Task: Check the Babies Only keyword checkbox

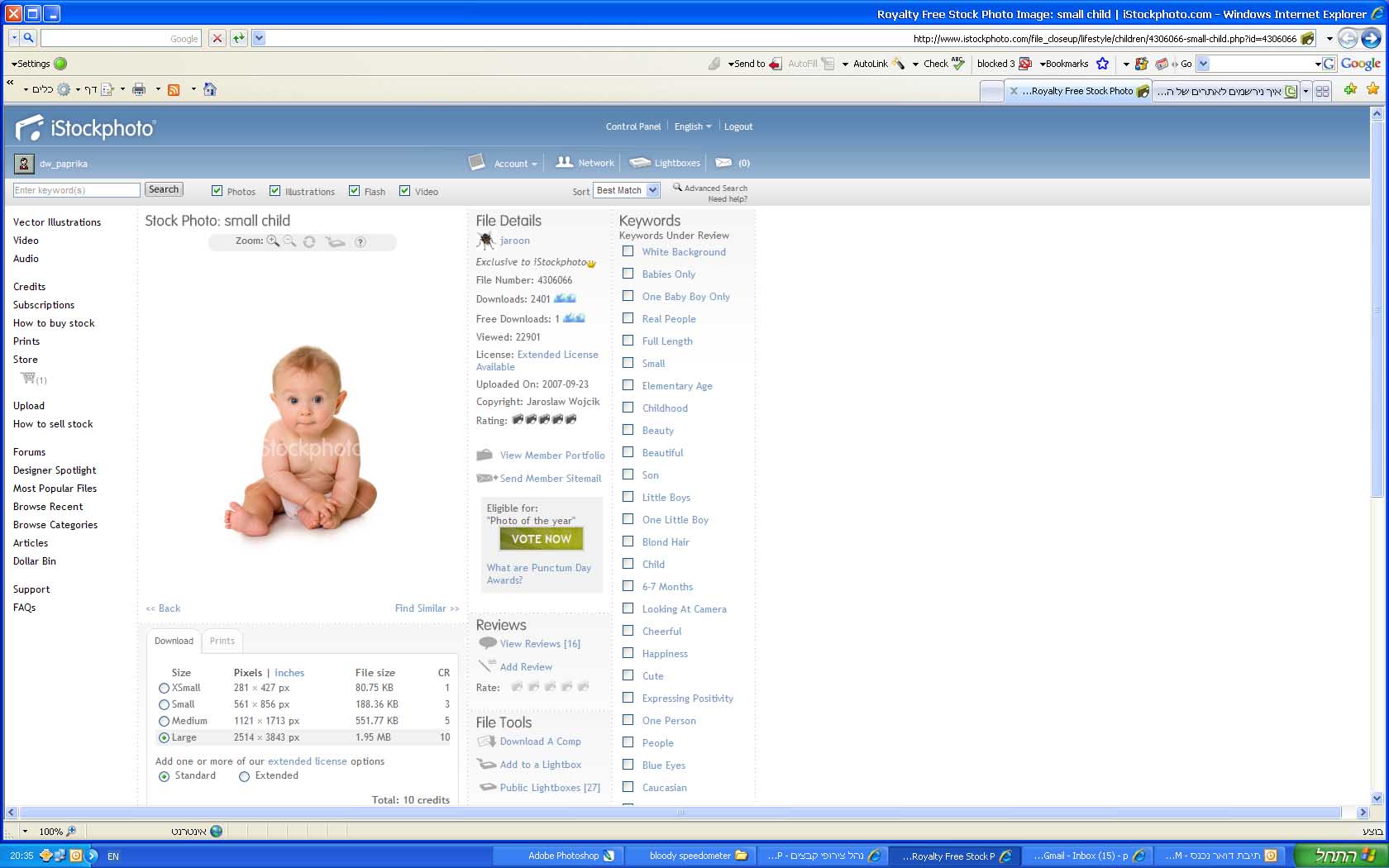Action: [628, 274]
